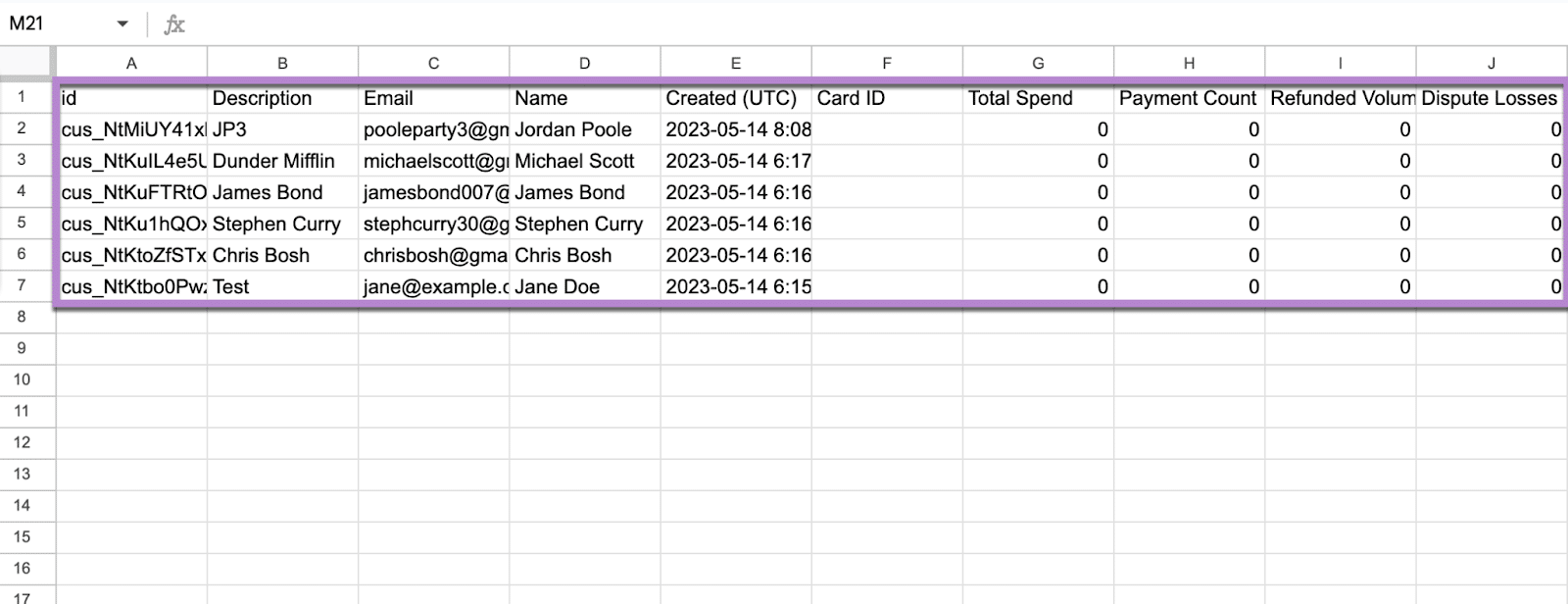Select the Stephen Curry name cell

pos(584,224)
